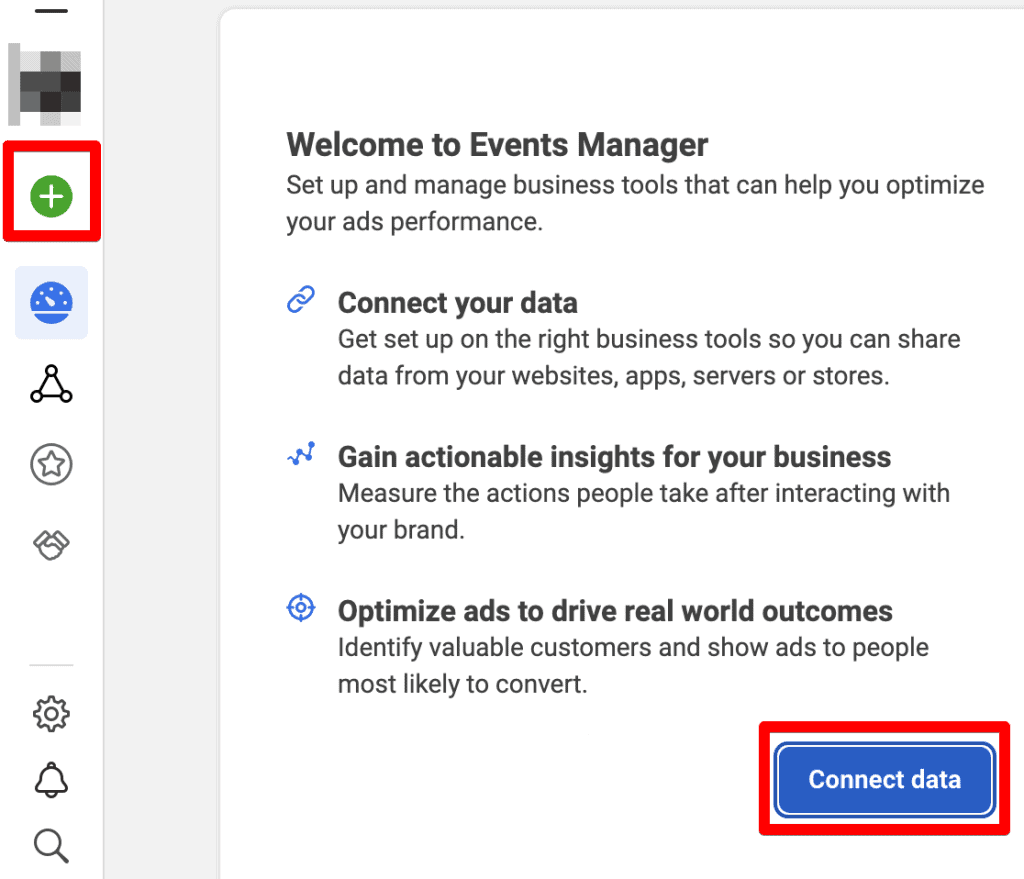Open Events Manager settings gear
This screenshot has width=1024, height=879.
pyautogui.click(x=51, y=713)
